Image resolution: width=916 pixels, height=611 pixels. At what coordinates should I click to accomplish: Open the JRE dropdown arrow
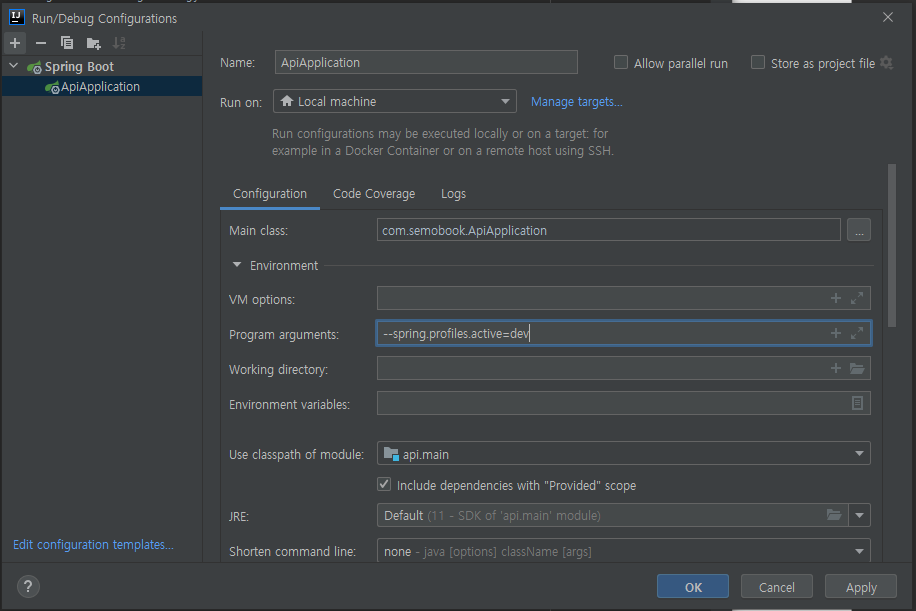coord(859,515)
